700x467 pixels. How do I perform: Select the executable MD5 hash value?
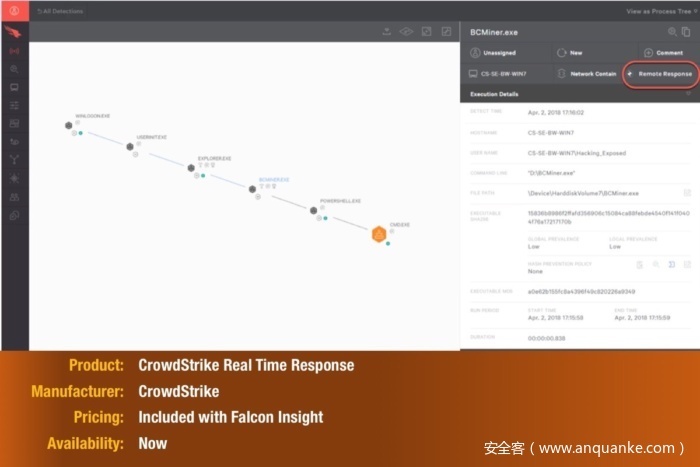click(x=581, y=292)
